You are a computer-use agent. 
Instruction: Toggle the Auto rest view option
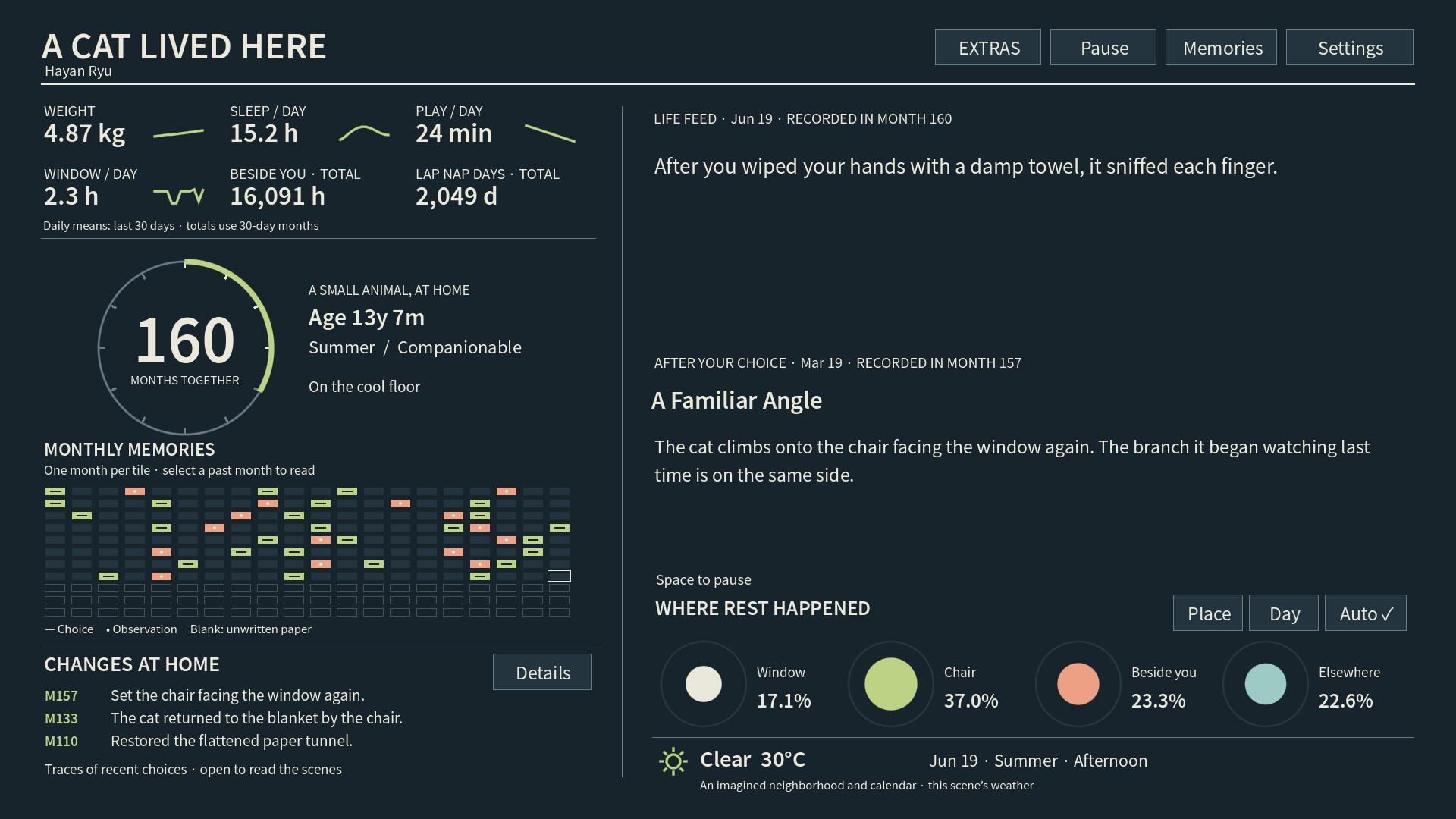pyautogui.click(x=1366, y=613)
